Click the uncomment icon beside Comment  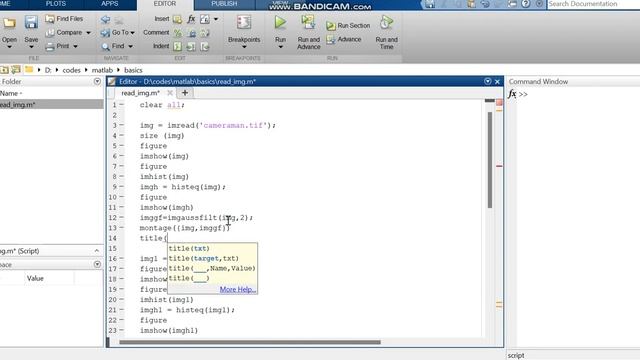tap(191, 33)
